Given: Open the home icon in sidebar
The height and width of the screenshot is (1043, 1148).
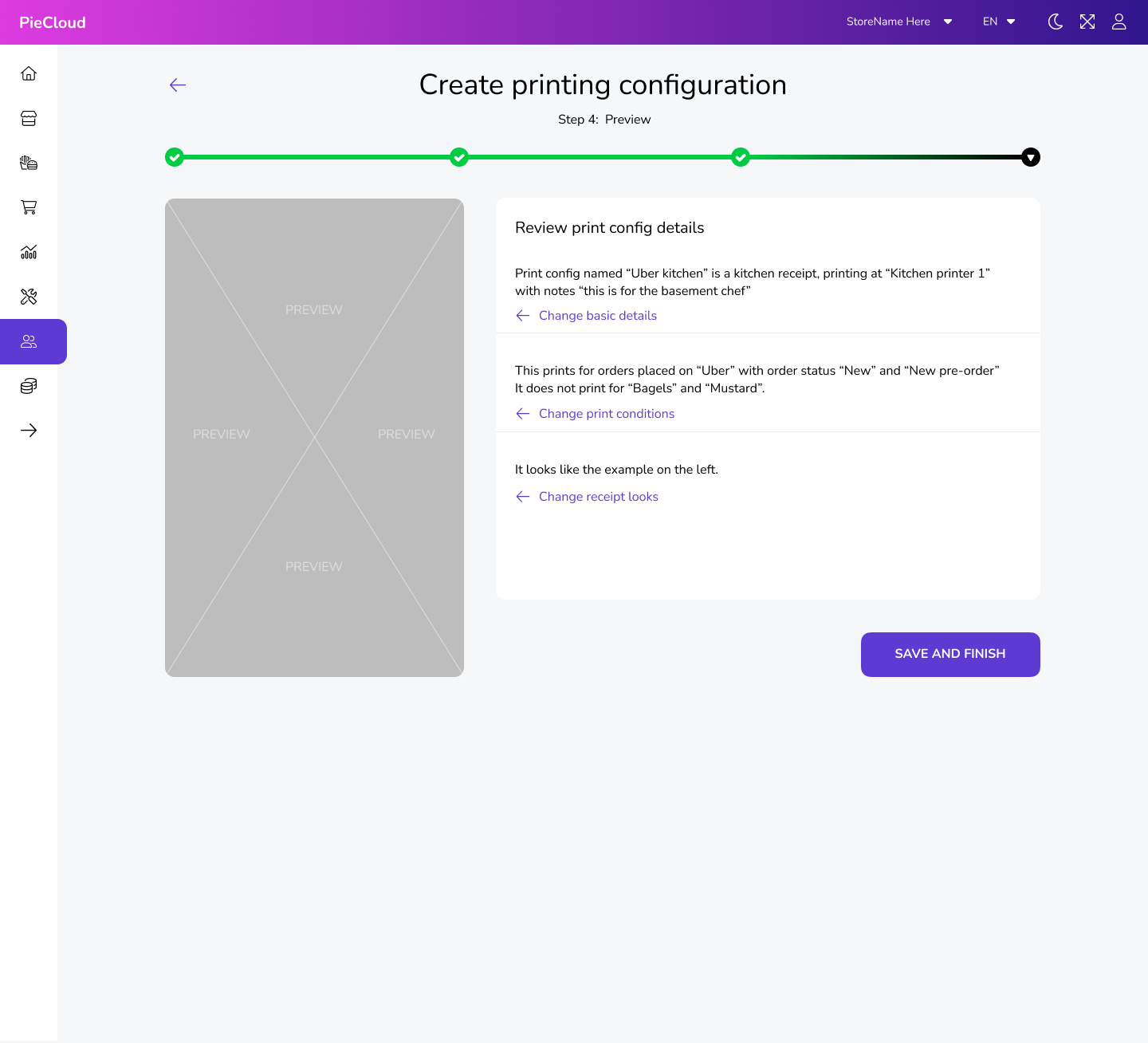Looking at the screenshot, I should coord(29,74).
